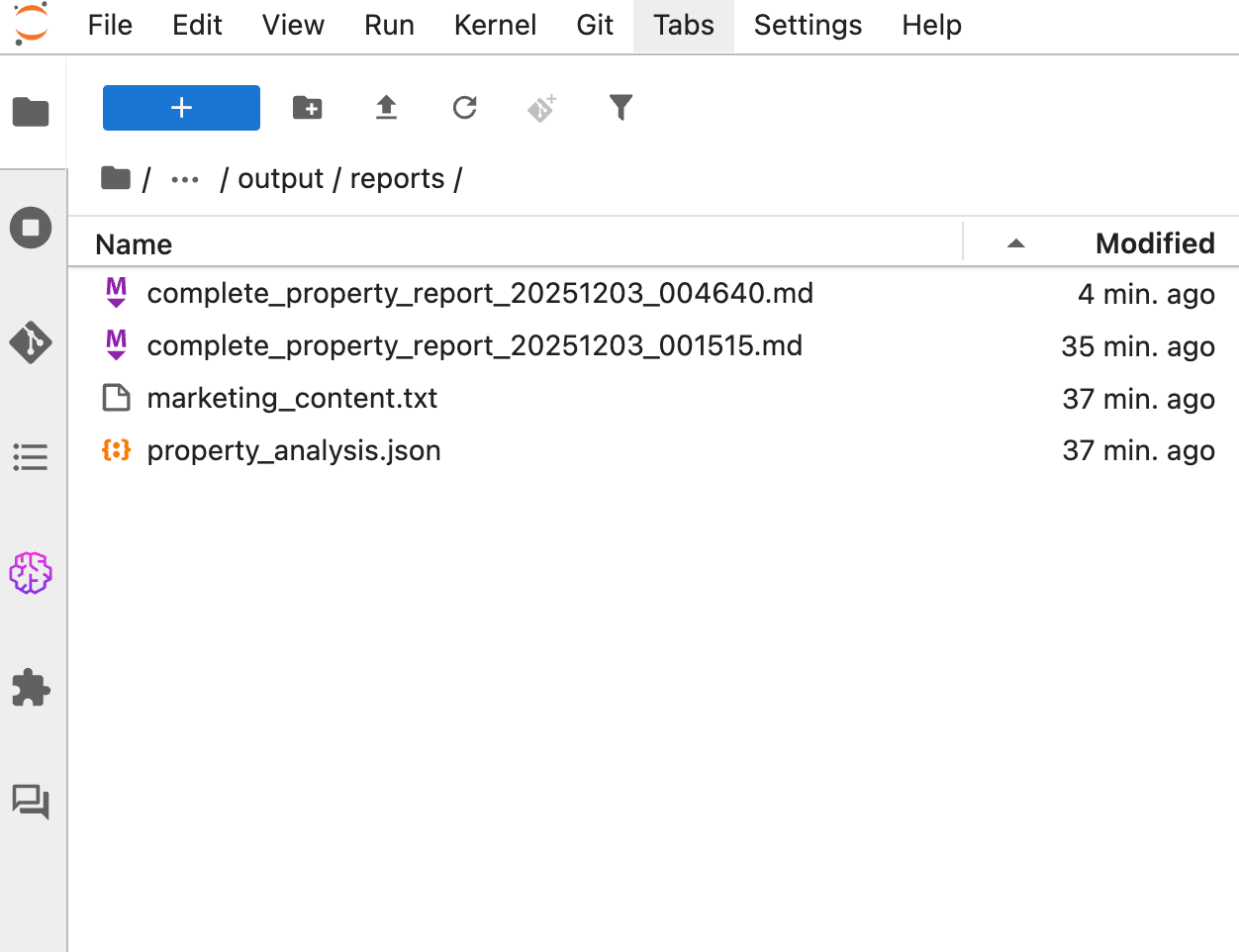
Task: Click the Git clone repository icon
Action: (x=542, y=108)
